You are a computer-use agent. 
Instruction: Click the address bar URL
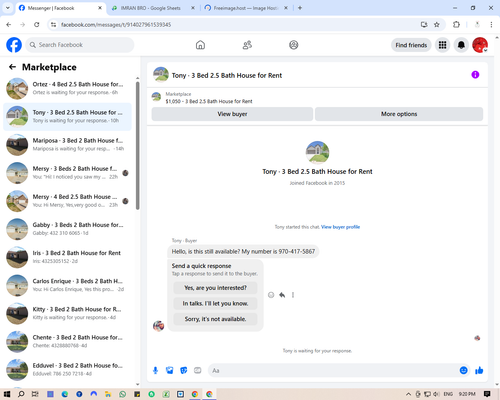point(116,25)
